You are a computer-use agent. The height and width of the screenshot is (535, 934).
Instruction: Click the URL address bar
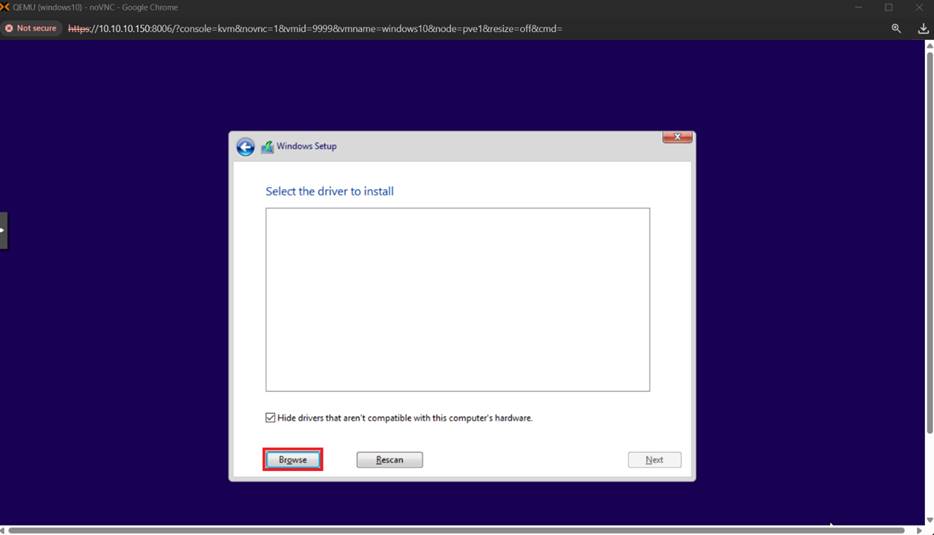click(x=400, y=28)
